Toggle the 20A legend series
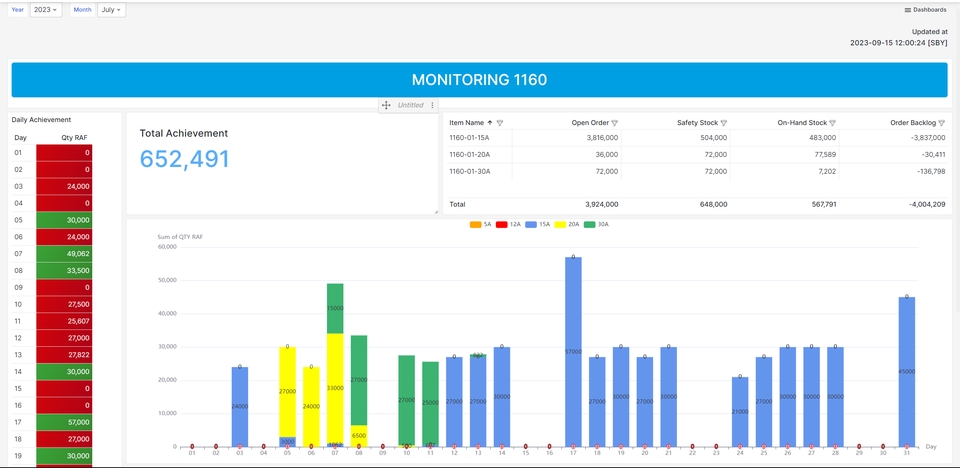 568,224
